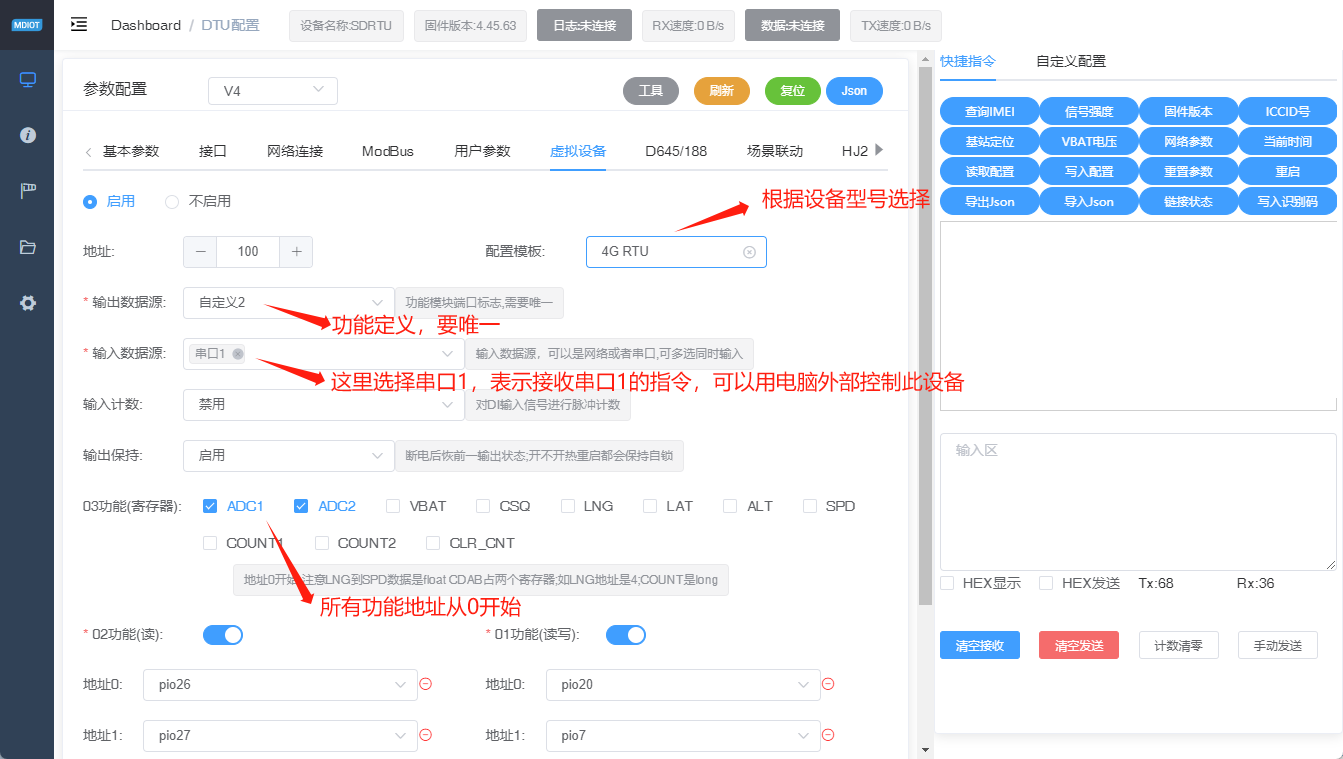Open the settings gear in sidebar

[x=26, y=305]
